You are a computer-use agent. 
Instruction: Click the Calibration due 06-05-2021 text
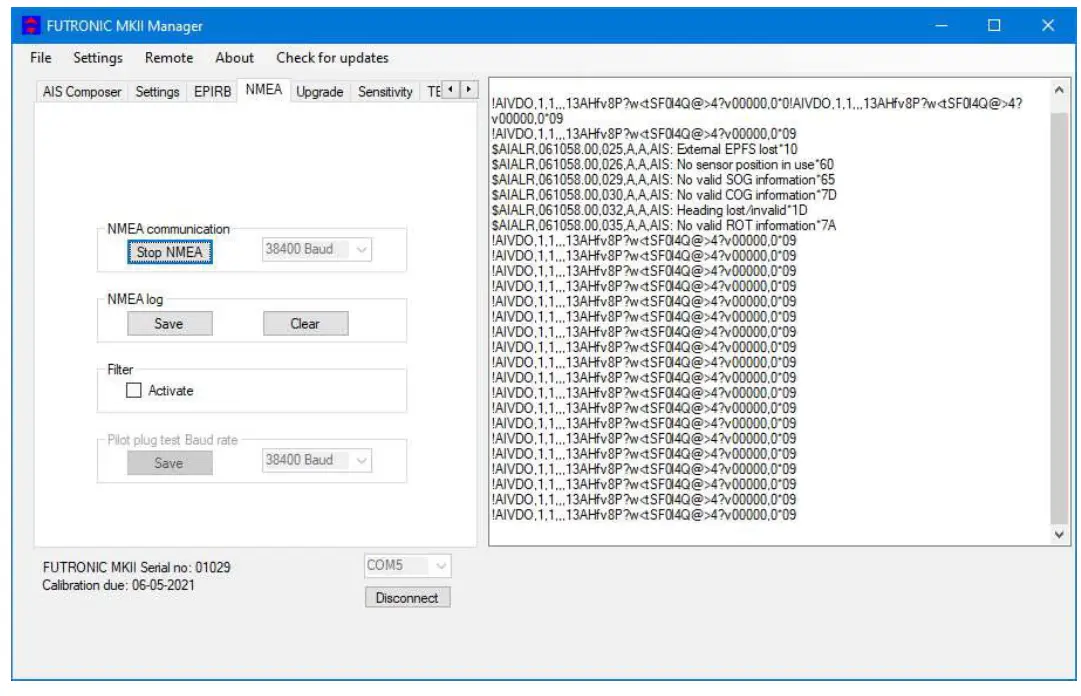(x=119, y=585)
